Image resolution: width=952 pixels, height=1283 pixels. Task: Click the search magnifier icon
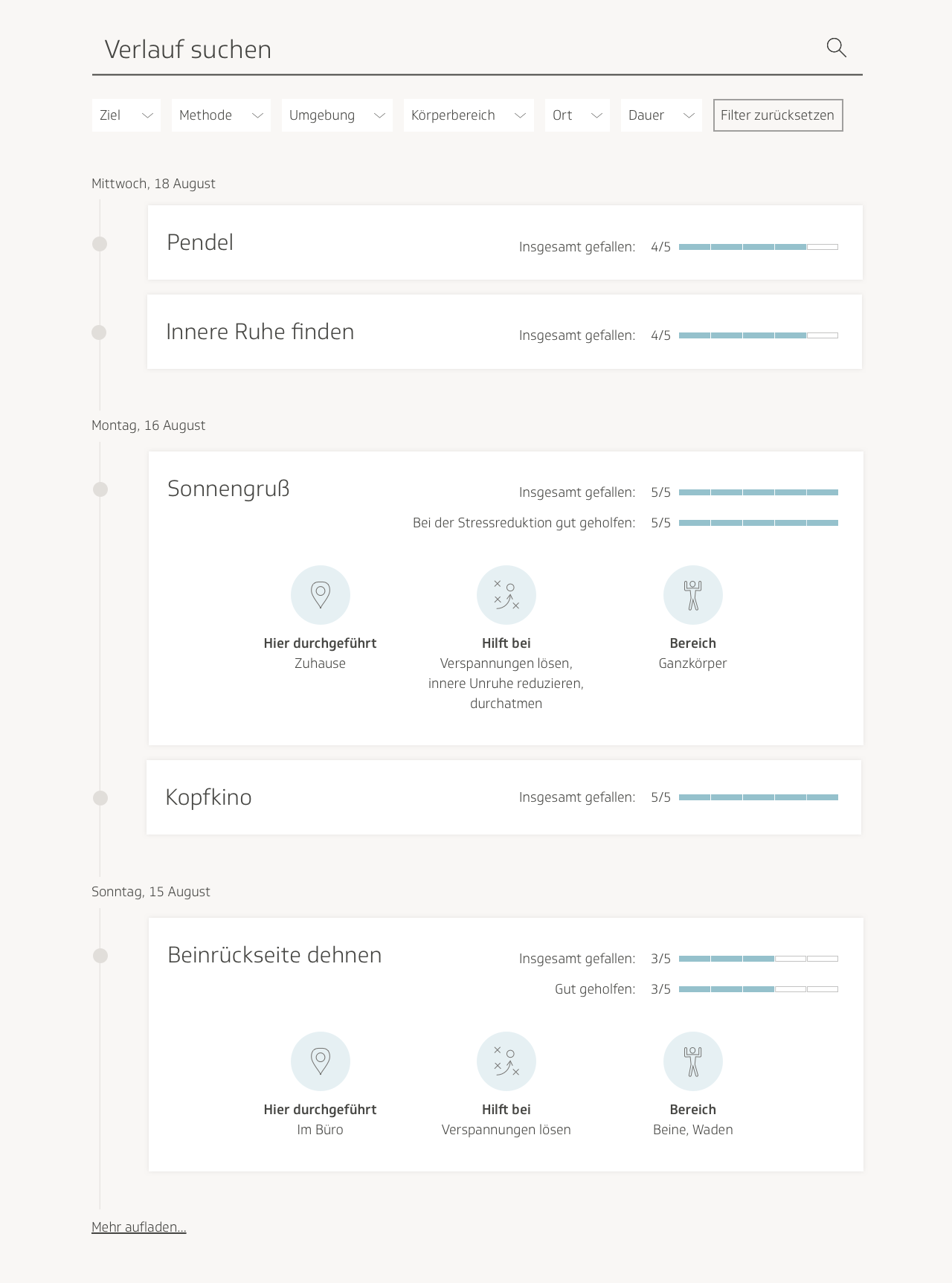[837, 48]
